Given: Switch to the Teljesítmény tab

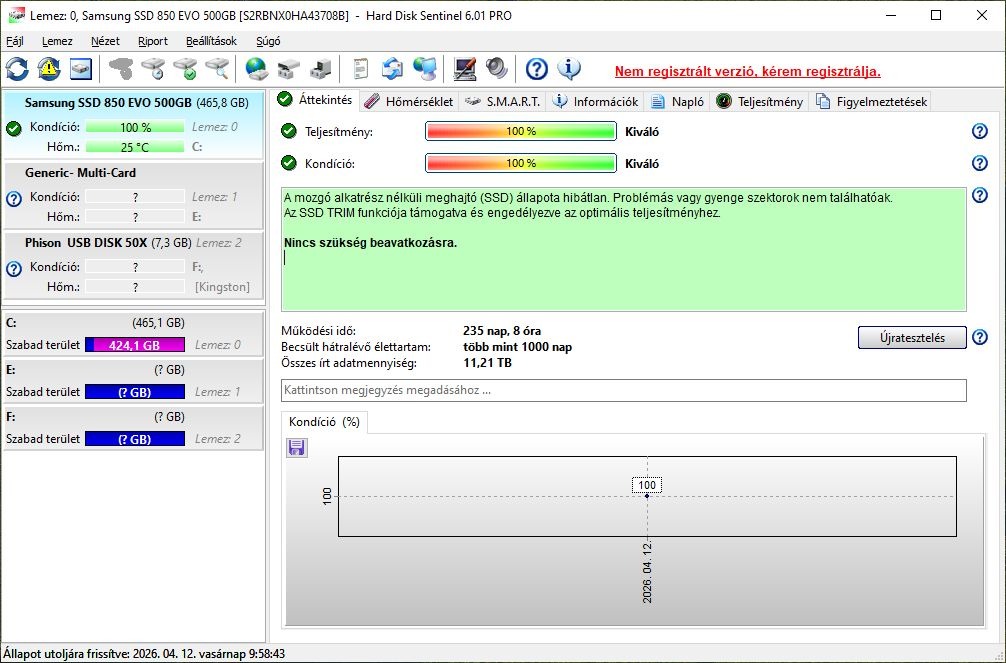Looking at the screenshot, I should pyautogui.click(x=760, y=101).
